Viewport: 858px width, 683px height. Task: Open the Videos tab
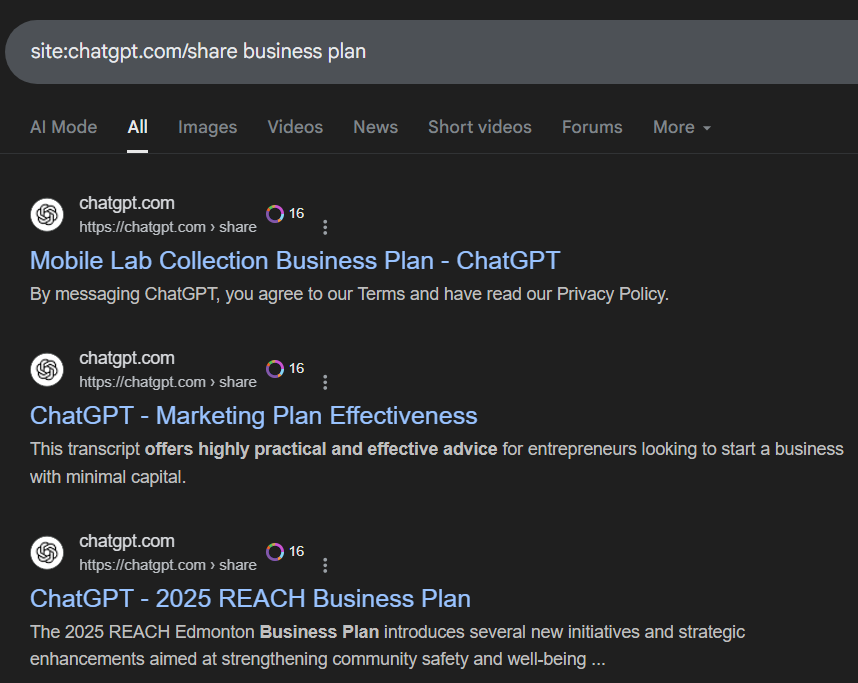[x=295, y=127]
